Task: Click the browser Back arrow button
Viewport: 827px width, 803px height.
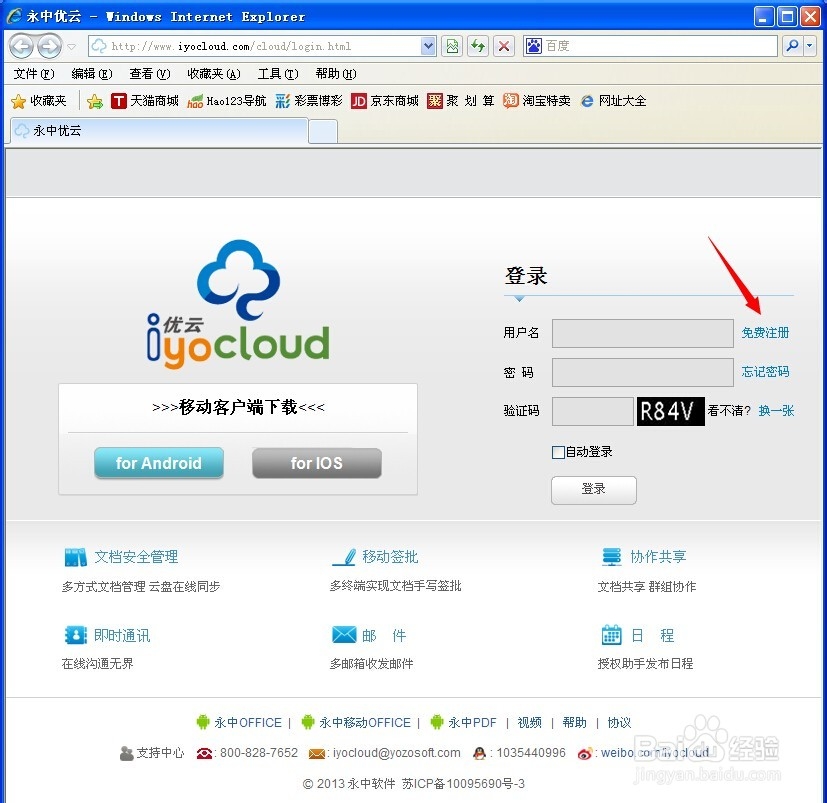Action: point(22,46)
